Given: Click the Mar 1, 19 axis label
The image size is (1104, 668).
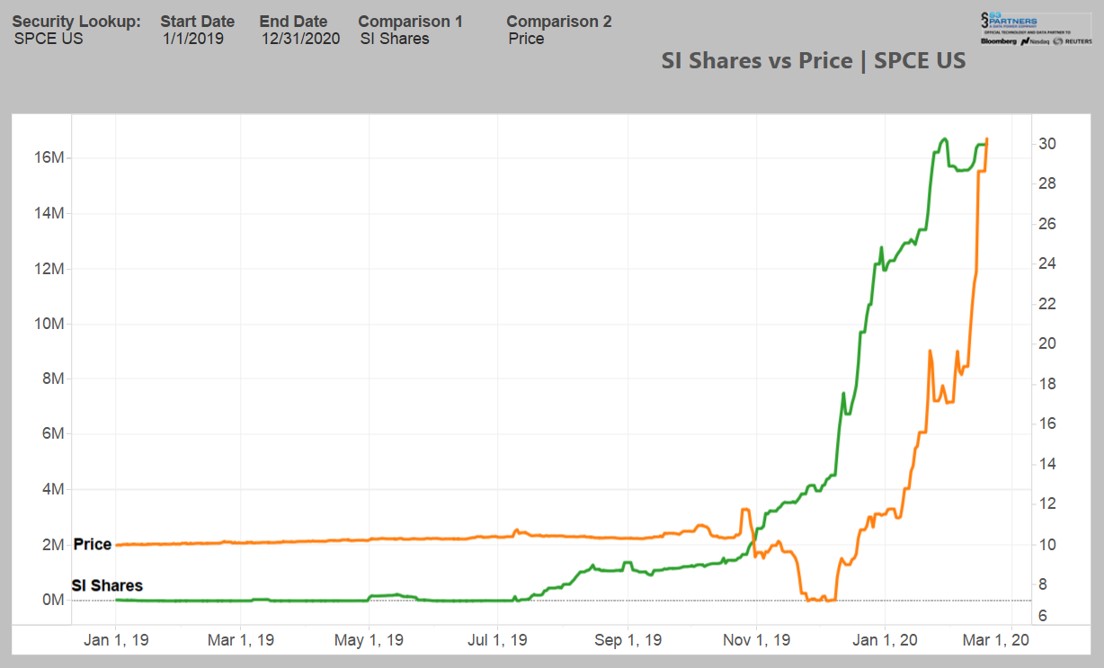Looking at the screenshot, I should 241,640.
